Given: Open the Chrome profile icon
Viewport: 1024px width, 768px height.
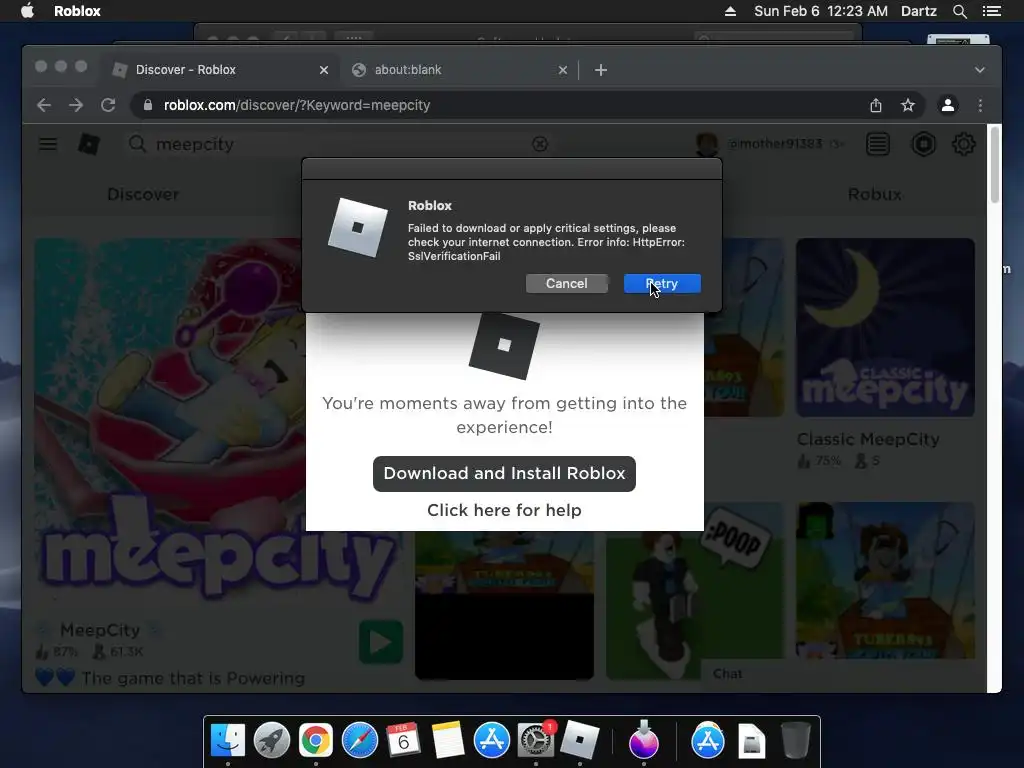Looking at the screenshot, I should coord(948,105).
